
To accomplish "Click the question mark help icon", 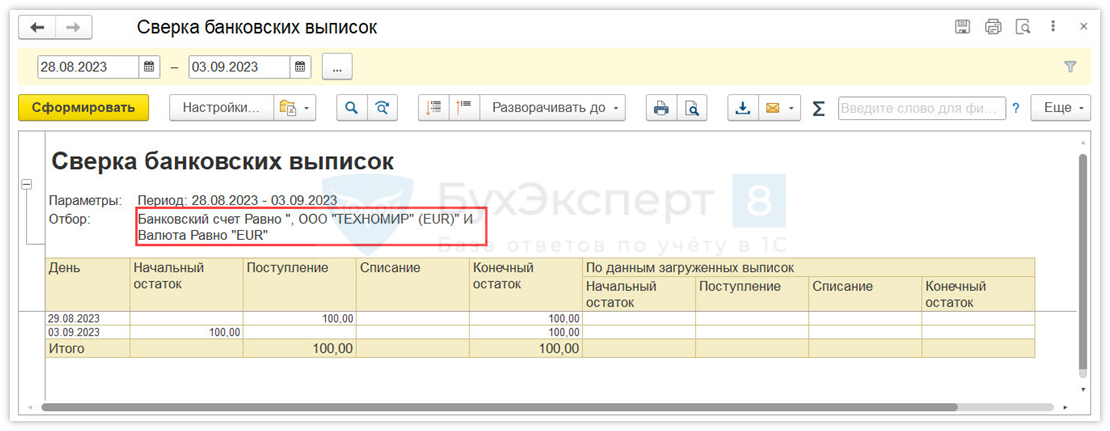I will tap(1016, 109).
